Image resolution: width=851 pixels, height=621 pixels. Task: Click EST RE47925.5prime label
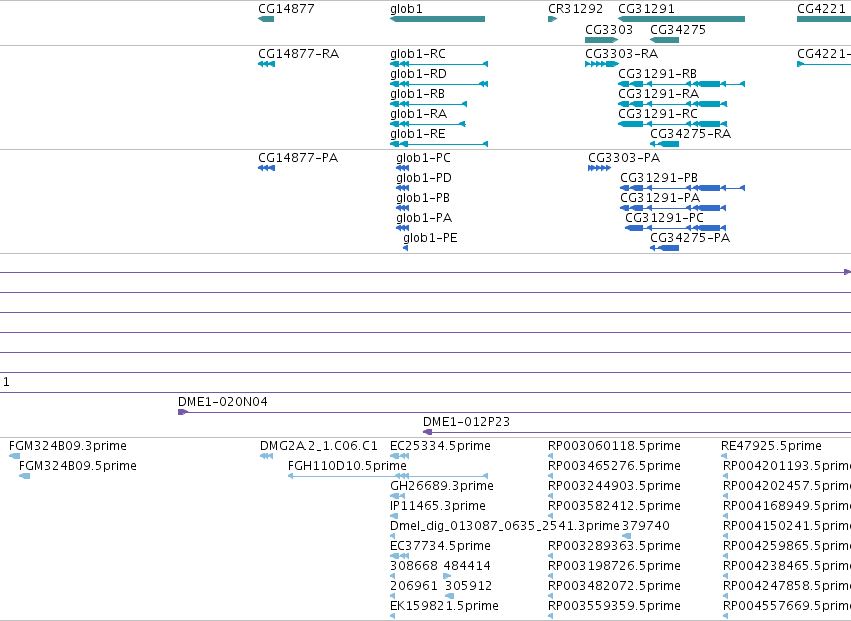pos(771,446)
